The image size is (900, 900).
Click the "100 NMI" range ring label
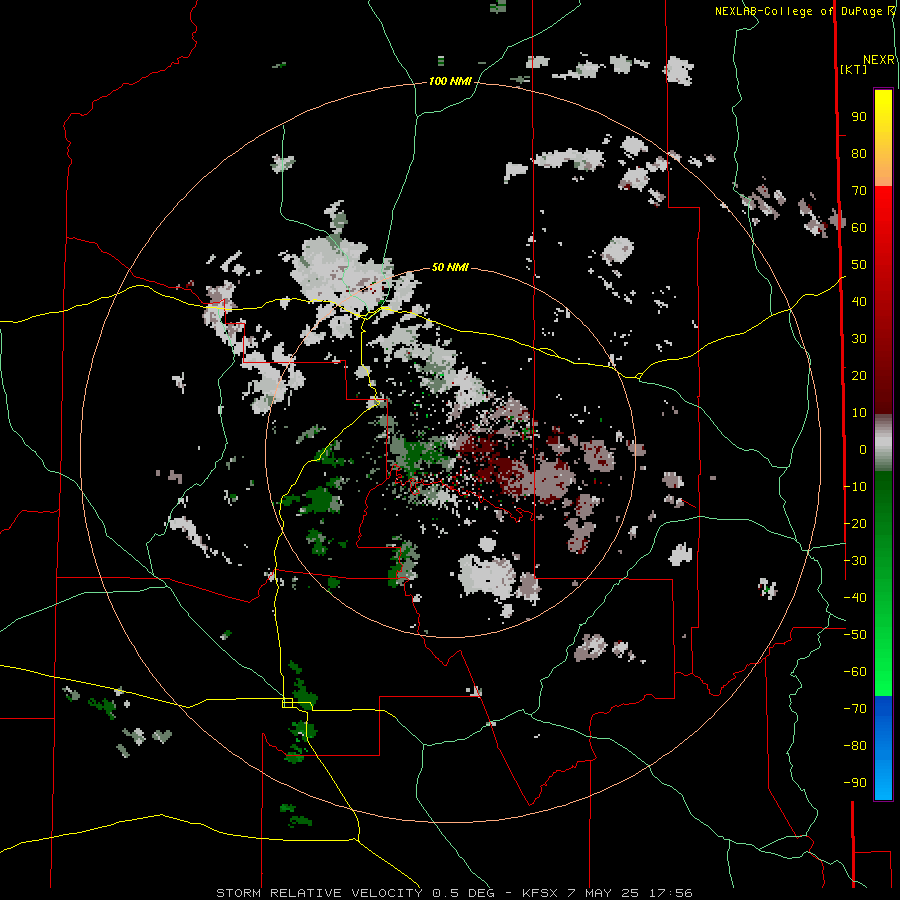pyautogui.click(x=450, y=82)
